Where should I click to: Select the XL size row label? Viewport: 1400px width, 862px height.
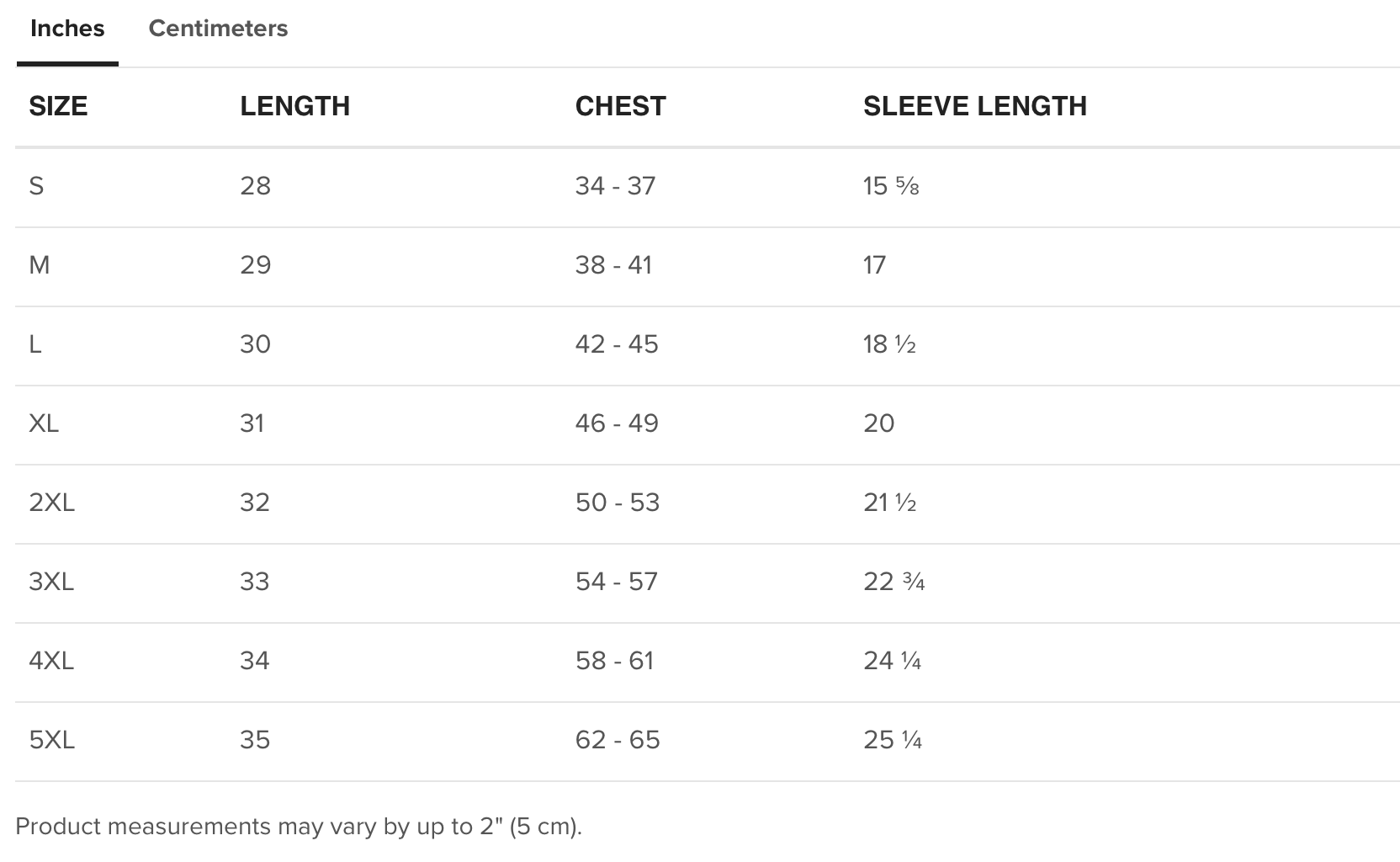44,423
